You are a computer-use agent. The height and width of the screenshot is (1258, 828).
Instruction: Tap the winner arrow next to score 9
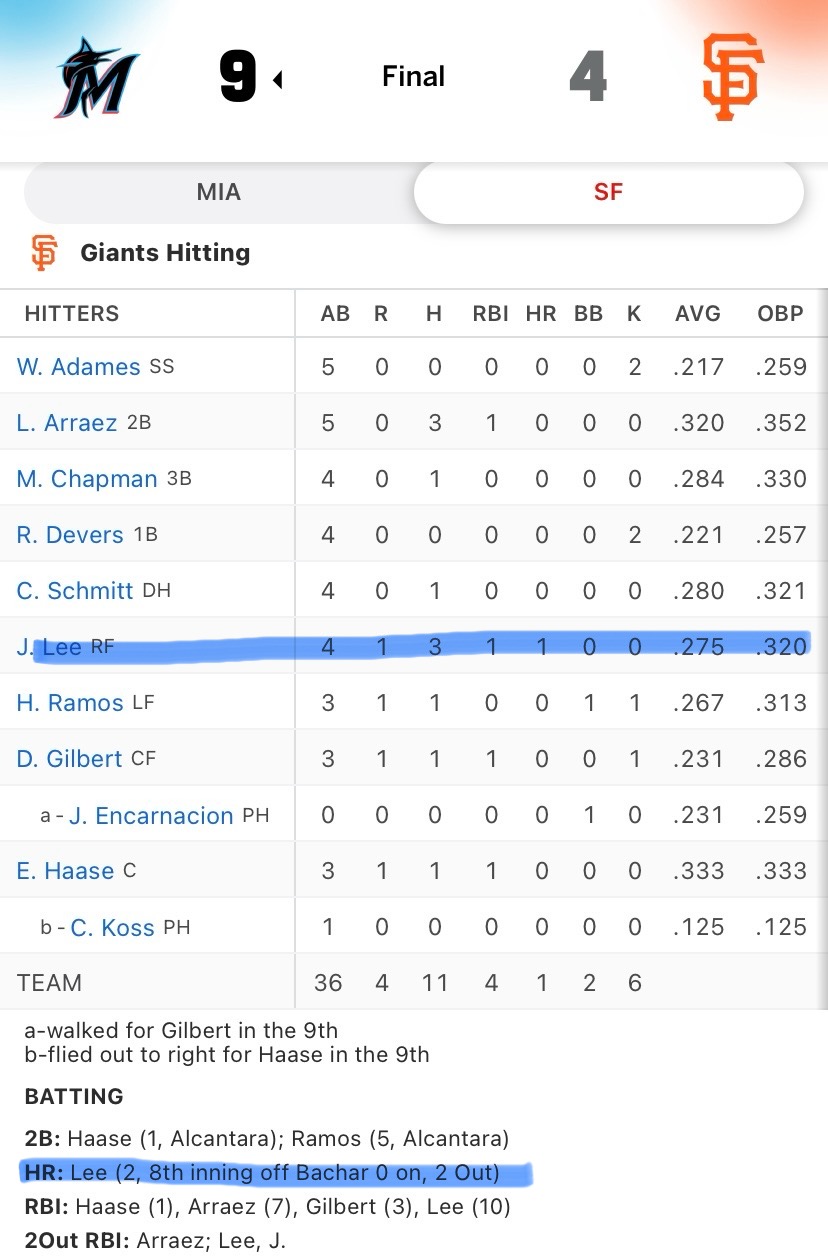click(x=277, y=80)
